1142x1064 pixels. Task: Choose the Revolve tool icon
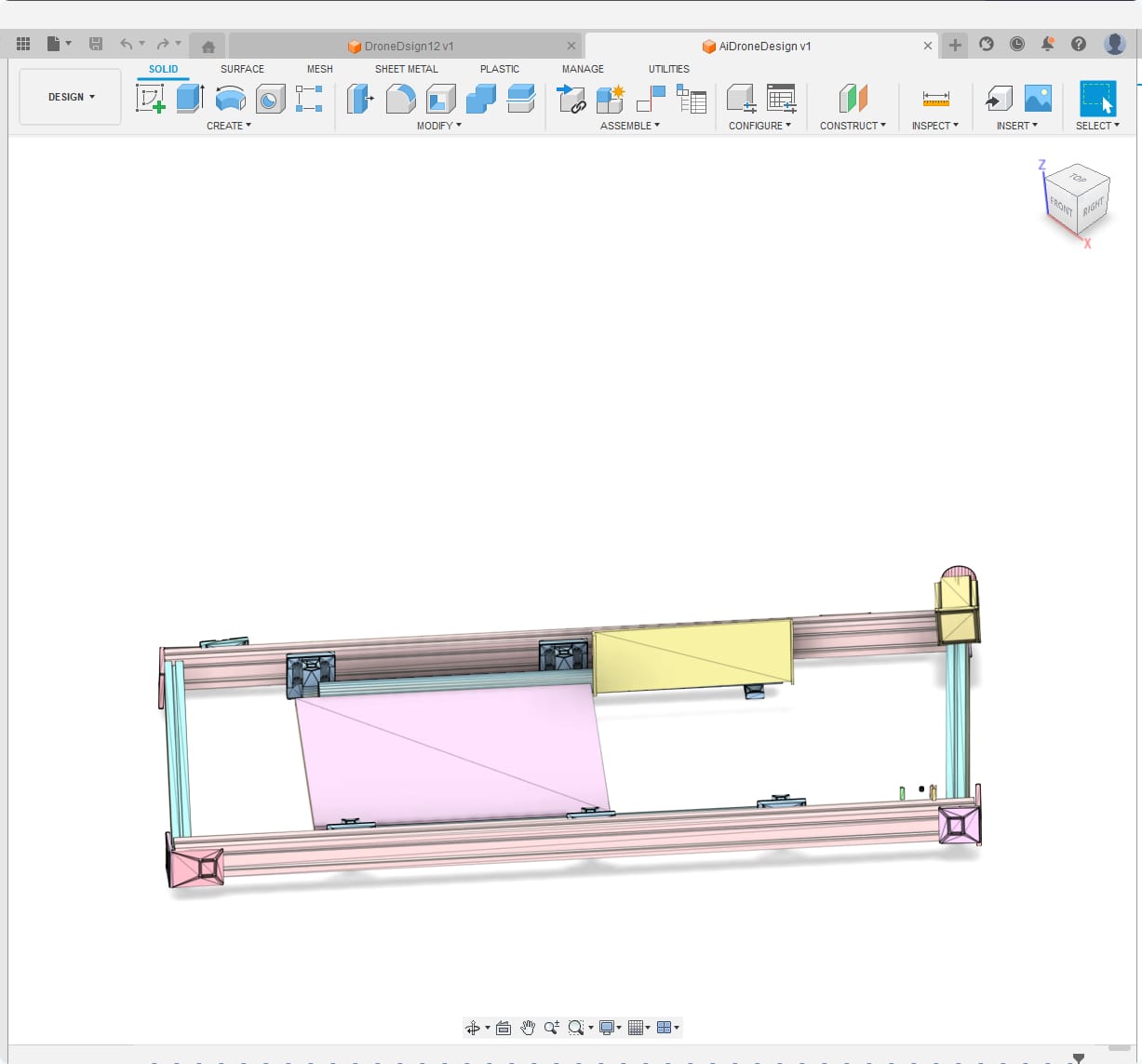point(230,98)
